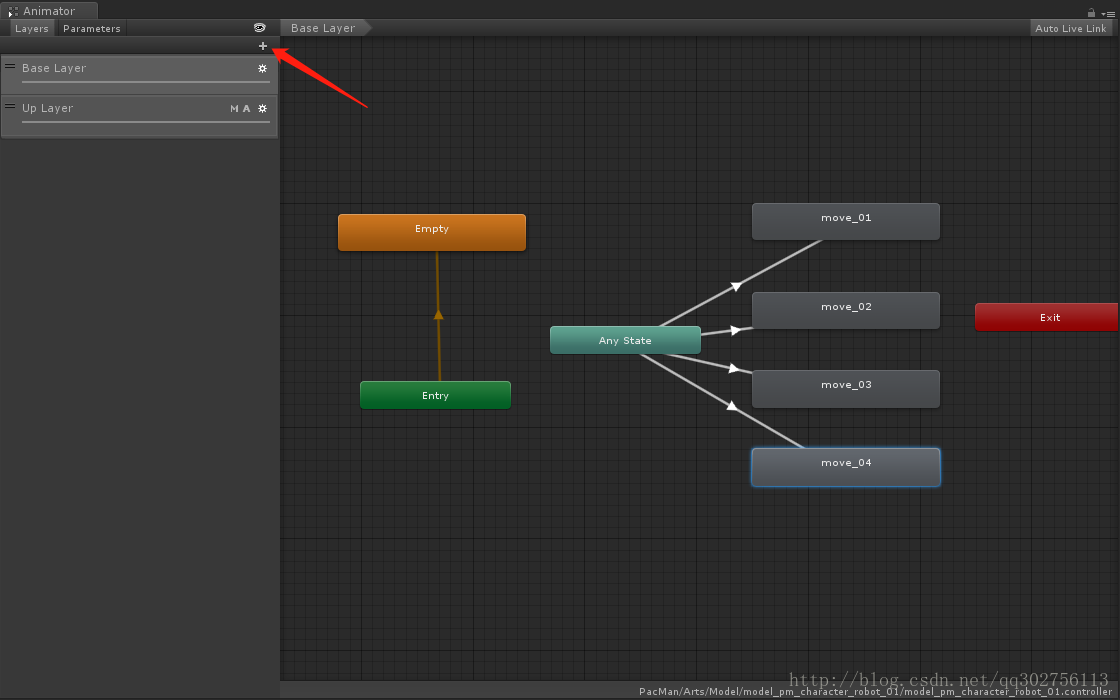Switch to the Layers tab
This screenshot has height=700, width=1120.
pyautogui.click(x=32, y=29)
